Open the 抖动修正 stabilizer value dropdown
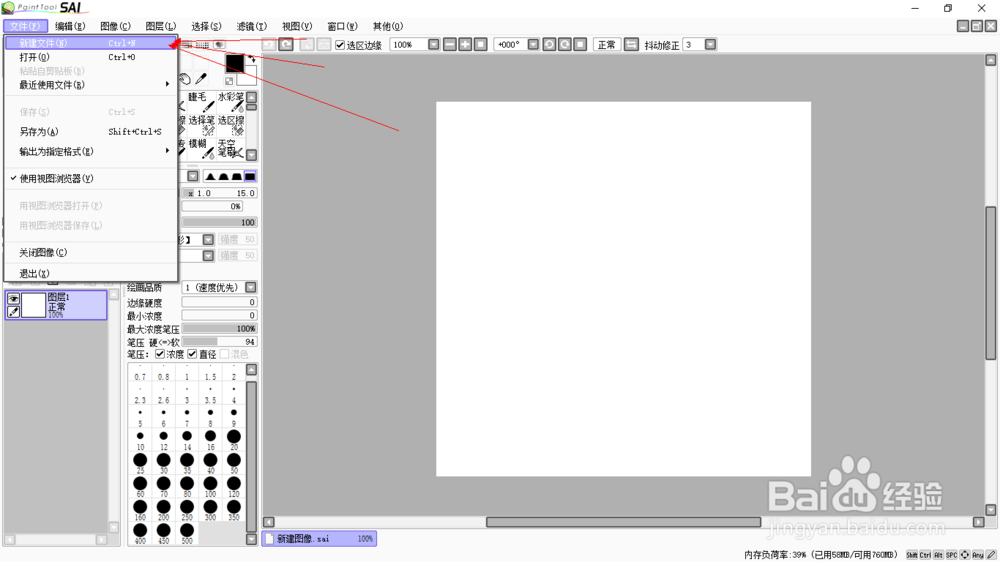Image resolution: width=1000 pixels, height=562 pixels. pyautogui.click(x=710, y=44)
